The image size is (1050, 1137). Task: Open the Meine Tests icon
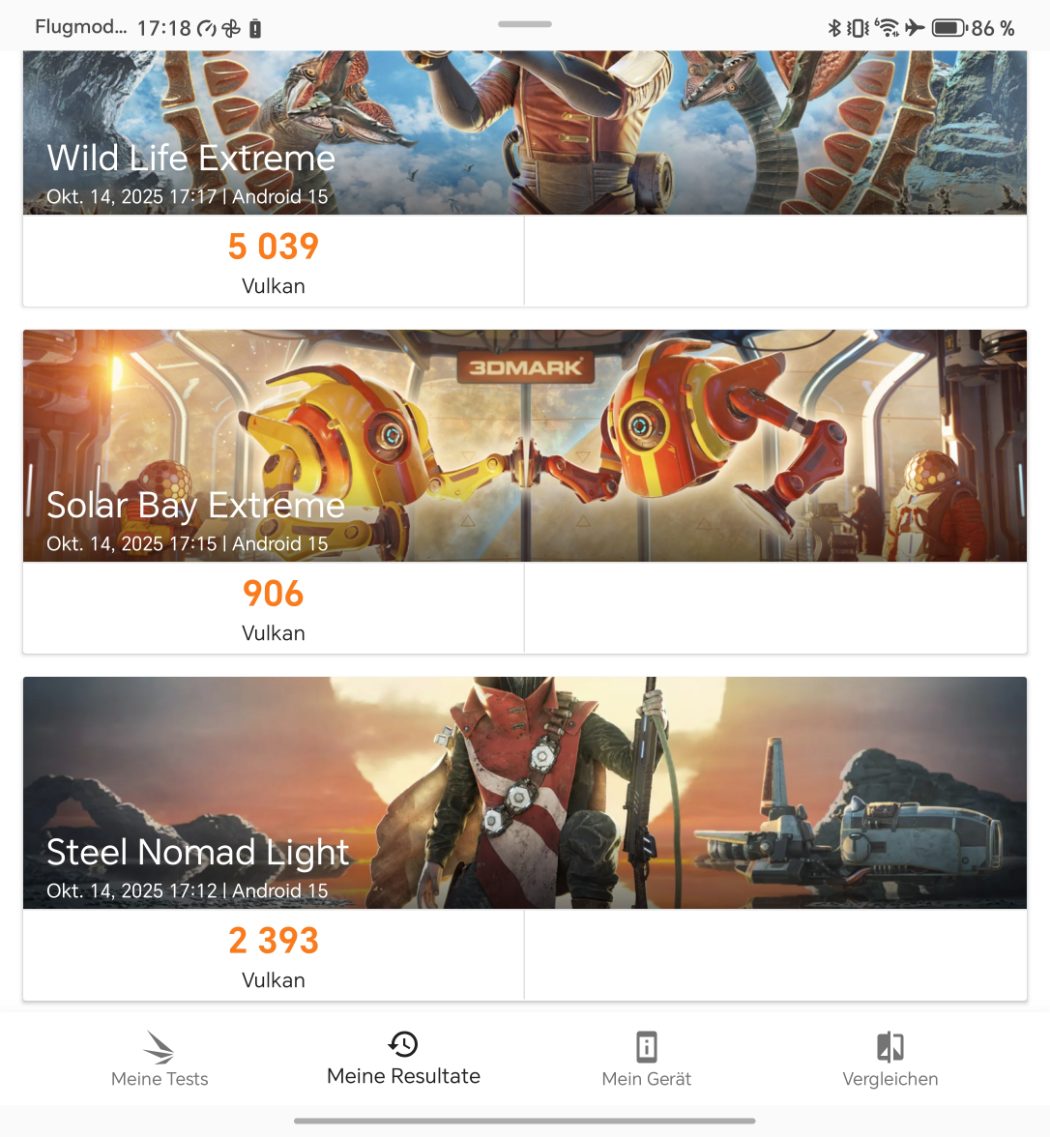(x=159, y=1047)
